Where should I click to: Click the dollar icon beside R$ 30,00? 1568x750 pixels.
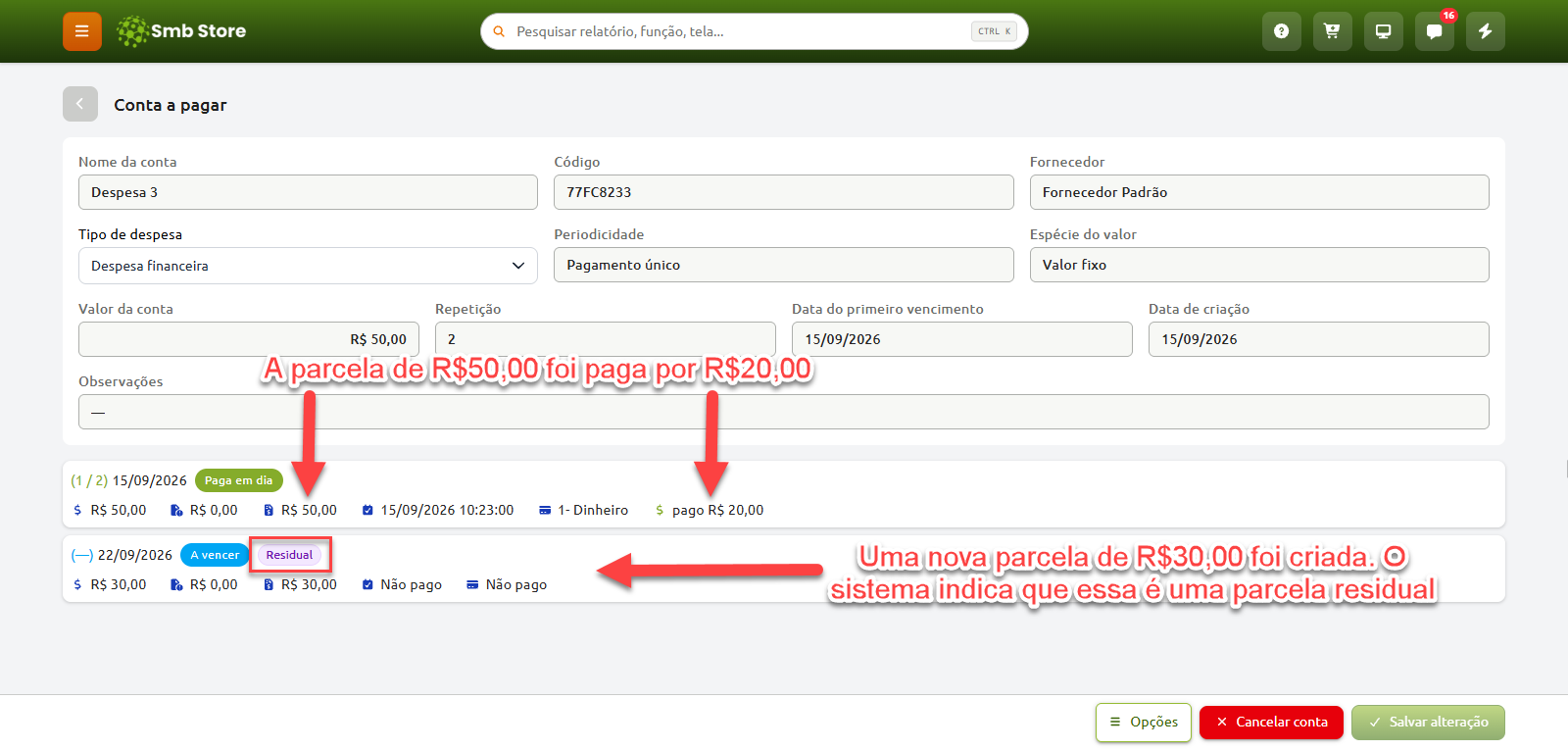(x=78, y=584)
